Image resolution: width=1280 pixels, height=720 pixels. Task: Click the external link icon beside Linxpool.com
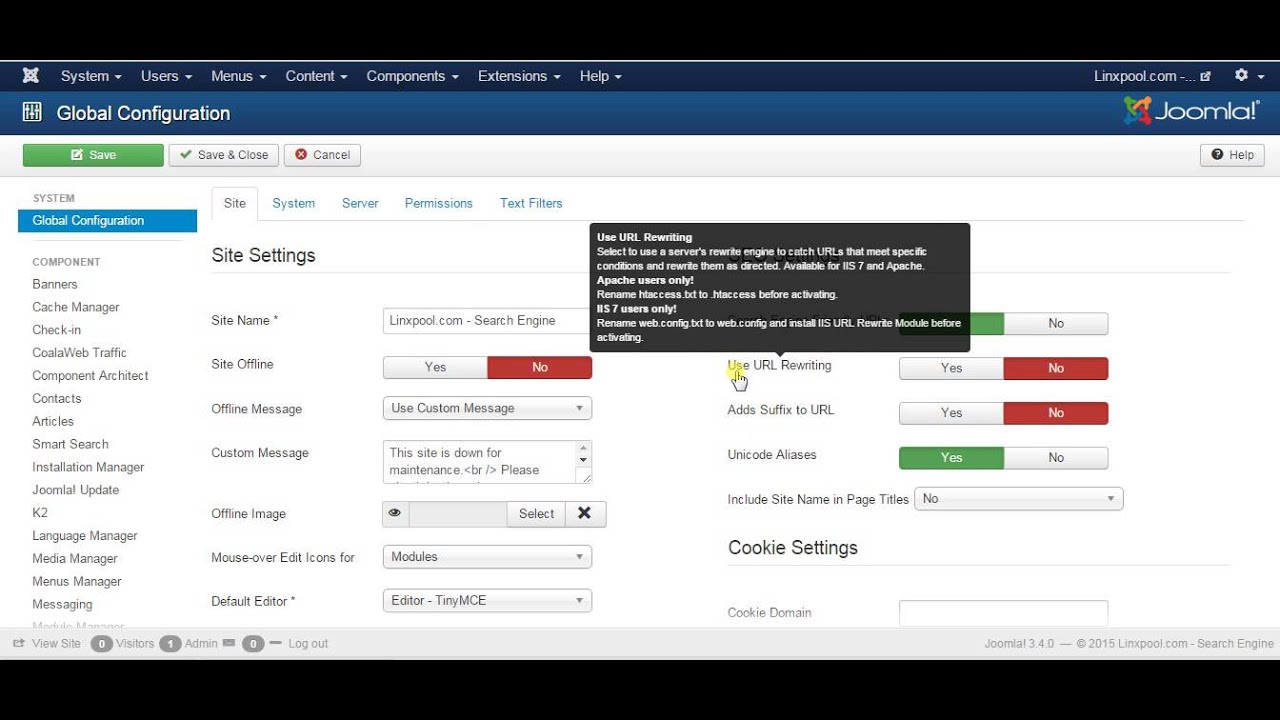(x=1206, y=76)
